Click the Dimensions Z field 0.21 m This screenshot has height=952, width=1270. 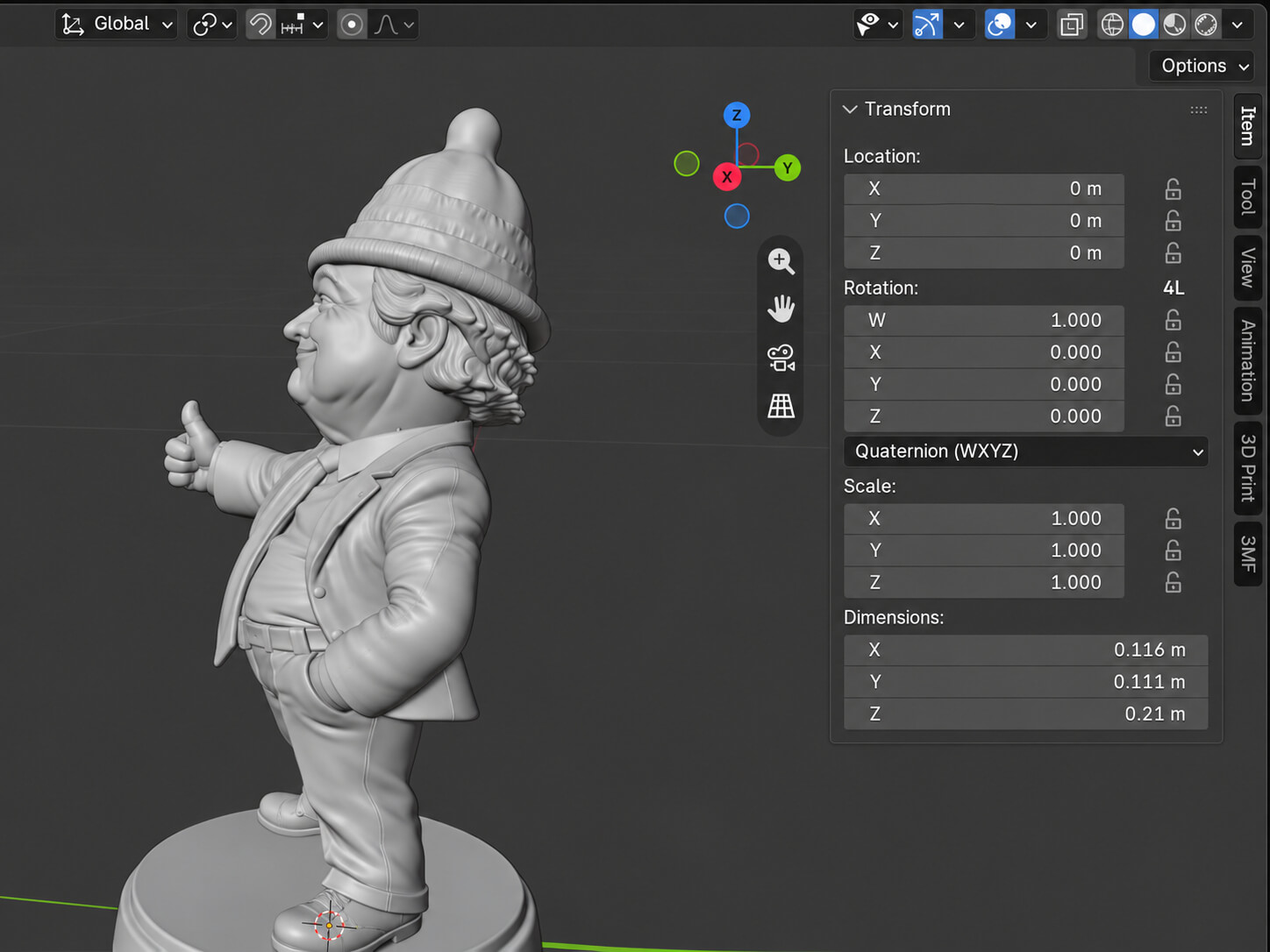[1026, 714]
